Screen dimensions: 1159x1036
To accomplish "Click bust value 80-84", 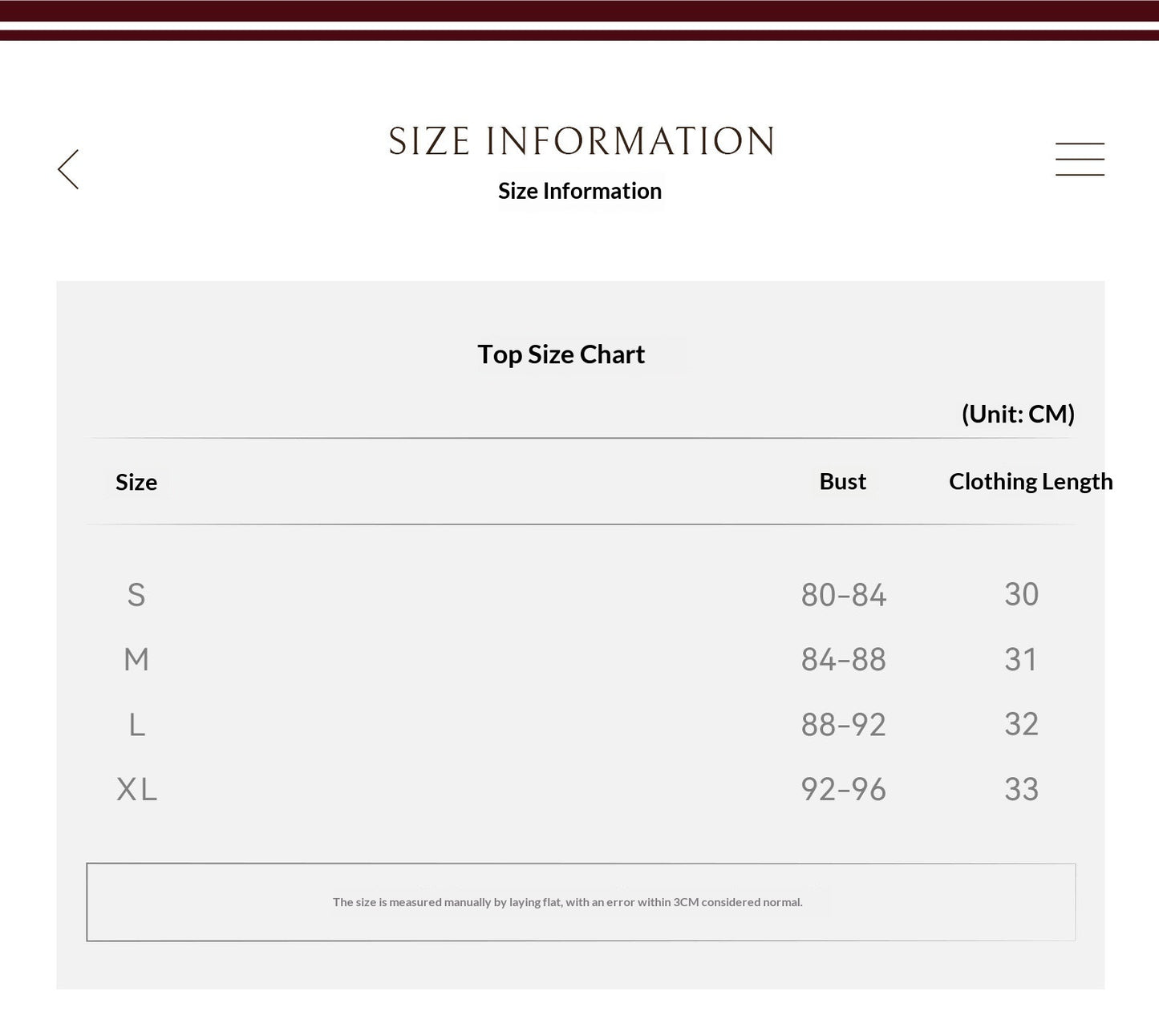I will [x=843, y=595].
